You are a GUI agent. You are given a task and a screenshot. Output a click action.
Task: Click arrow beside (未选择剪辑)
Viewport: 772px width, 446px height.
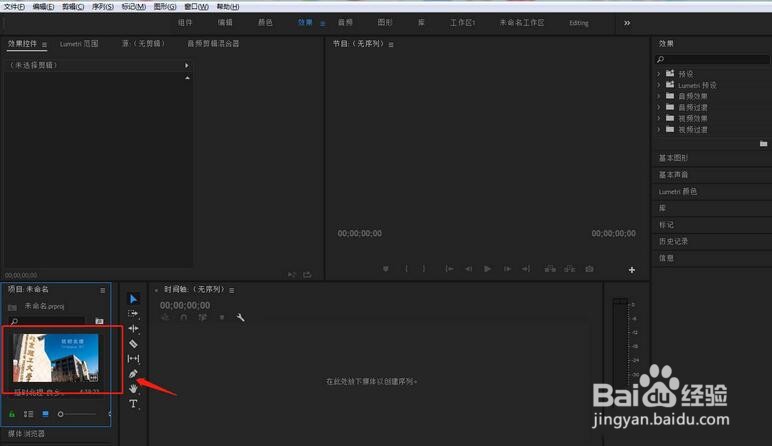pos(186,65)
